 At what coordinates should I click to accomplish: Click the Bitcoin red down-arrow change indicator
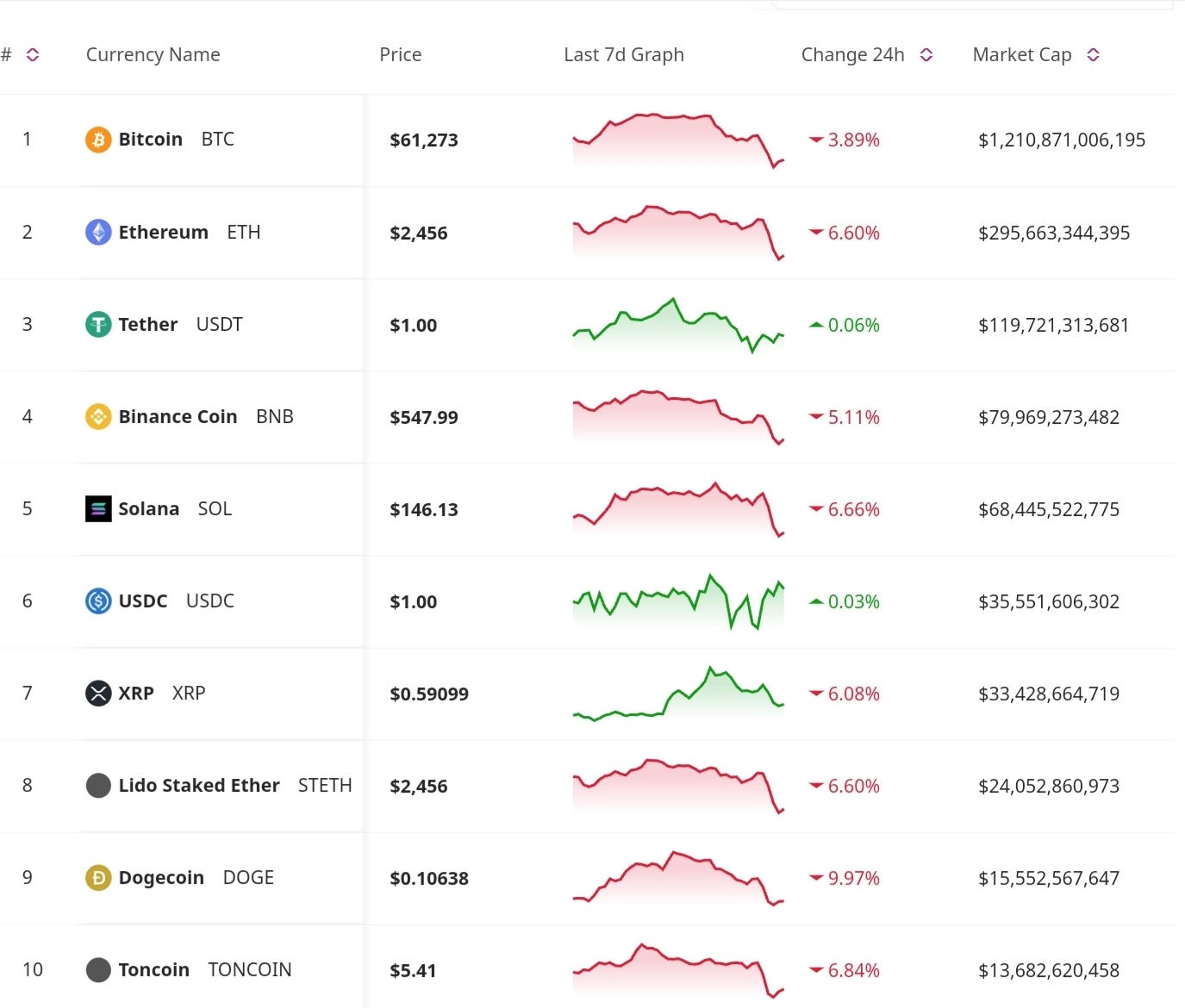(x=815, y=140)
